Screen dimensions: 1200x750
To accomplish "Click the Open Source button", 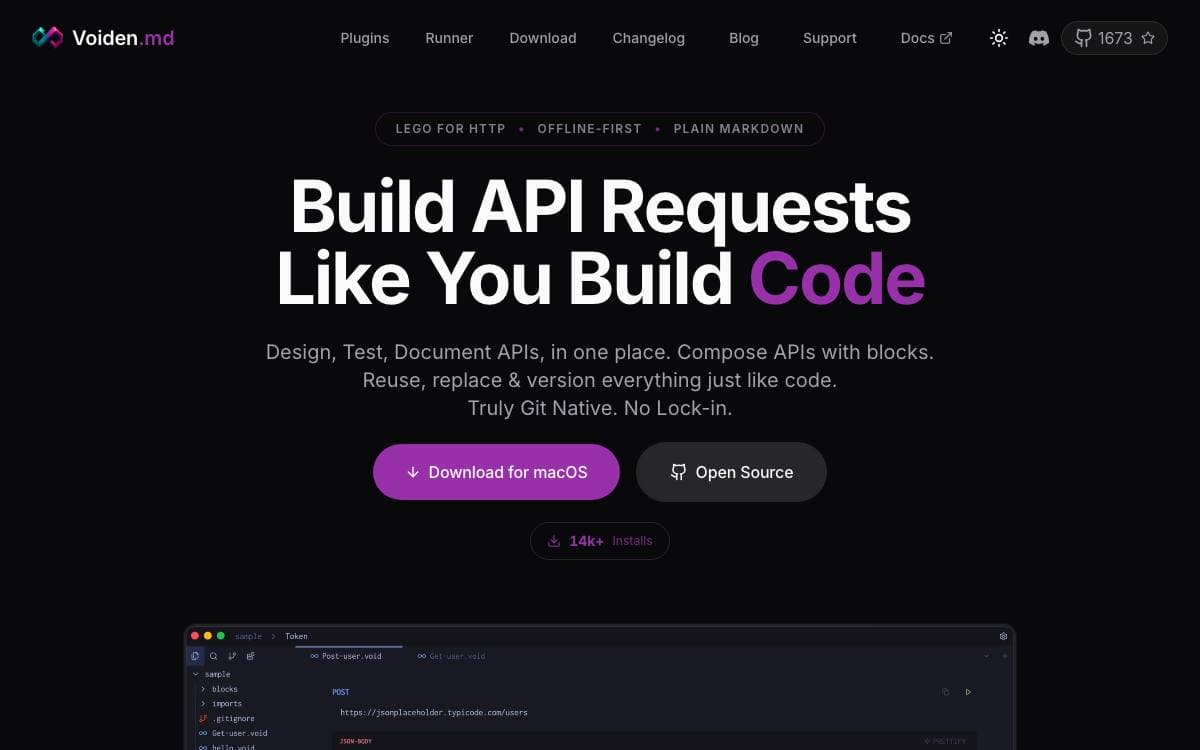I will 731,472.
